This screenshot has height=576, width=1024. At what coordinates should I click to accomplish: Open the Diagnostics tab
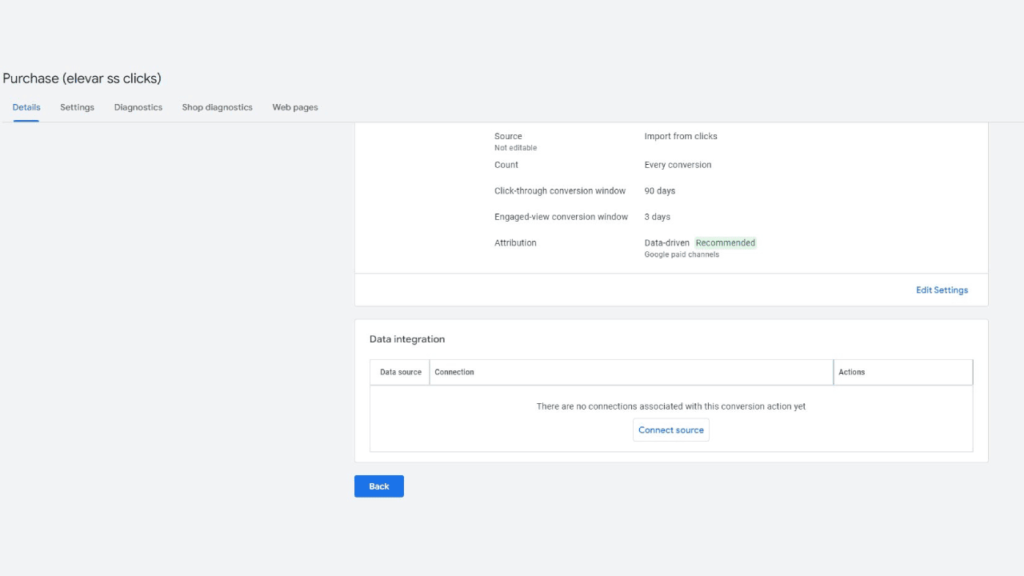[138, 107]
